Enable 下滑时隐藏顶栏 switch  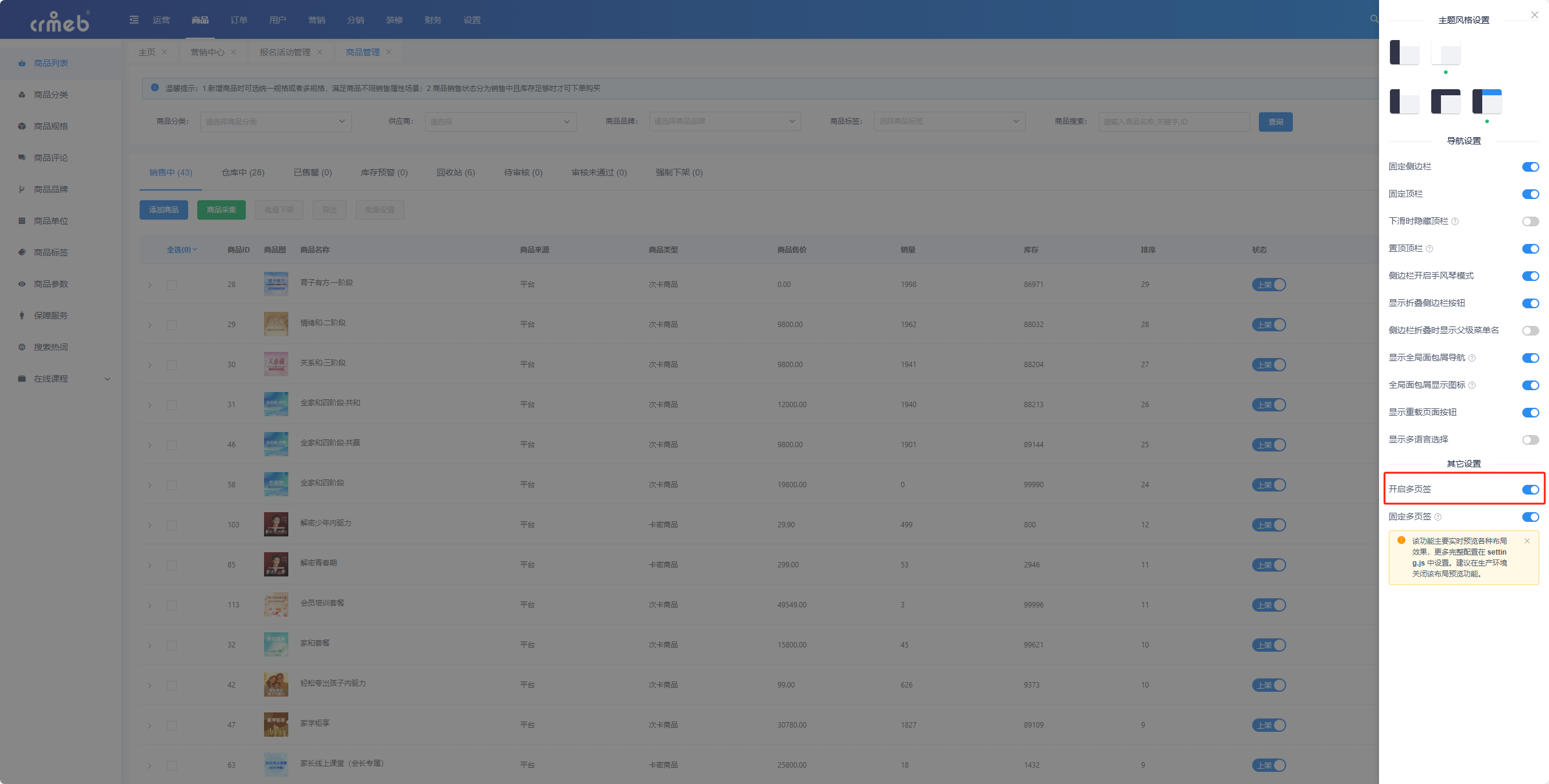(x=1530, y=221)
